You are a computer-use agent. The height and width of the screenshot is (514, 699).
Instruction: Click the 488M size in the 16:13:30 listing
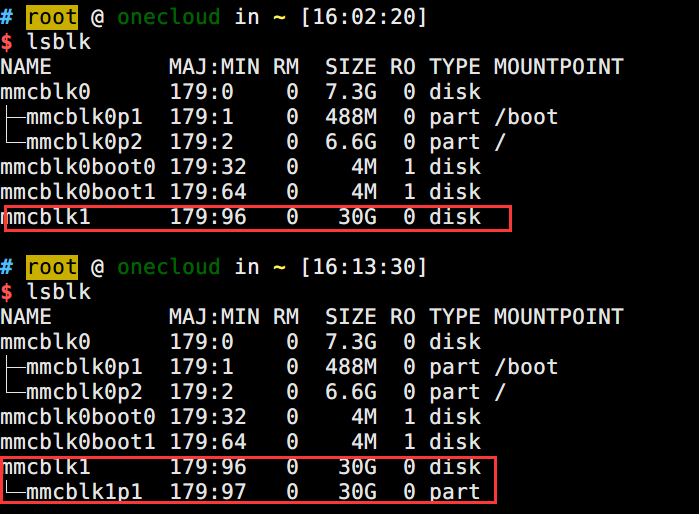(350, 367)
